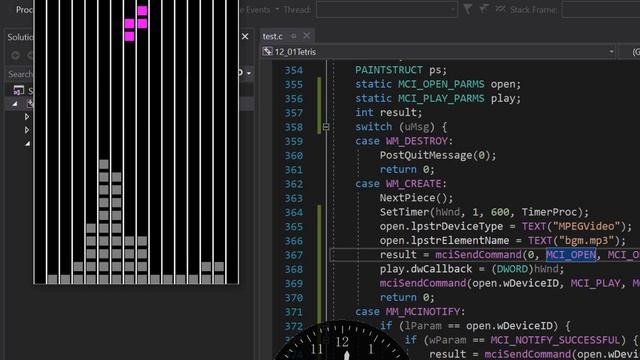Click the "bgm.mp3" string on line 366

pos(587,240)
